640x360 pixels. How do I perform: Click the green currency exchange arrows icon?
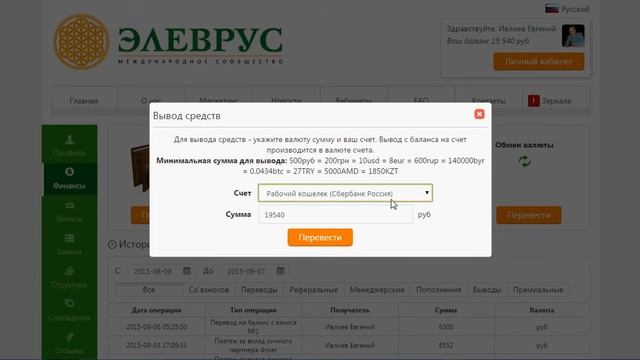pyautogui.click(x=524, y=162)
